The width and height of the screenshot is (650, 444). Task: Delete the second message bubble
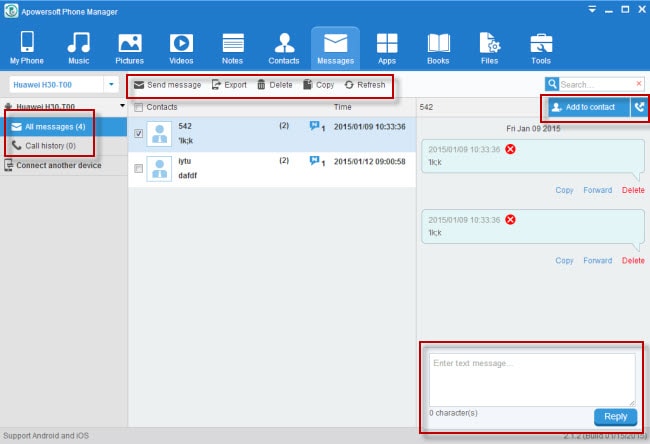click(633, 261)
